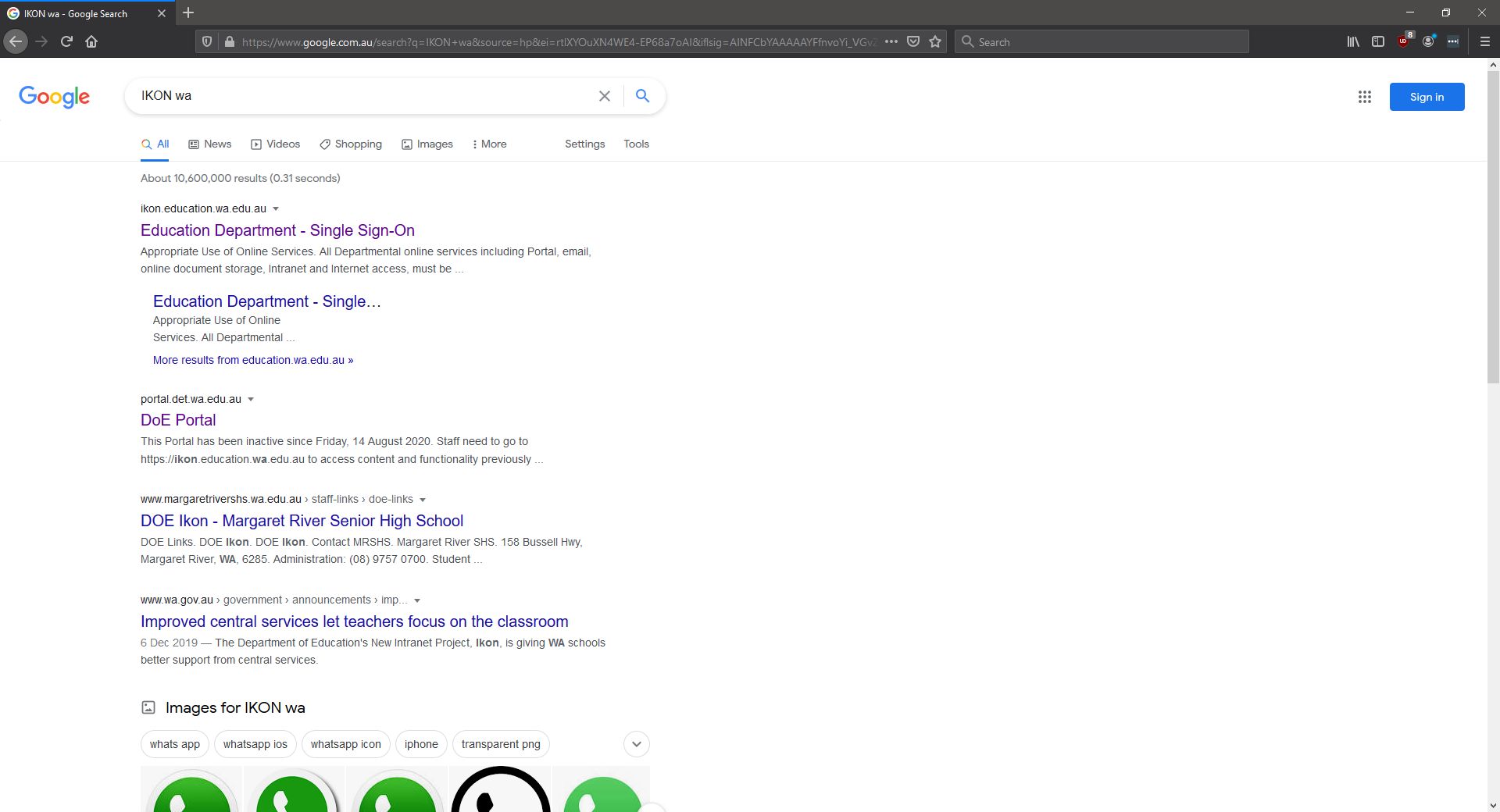Viewport: 1500px width, 812px height.
Task: Open the More search categories menu
Action: [x=490, y=144]
